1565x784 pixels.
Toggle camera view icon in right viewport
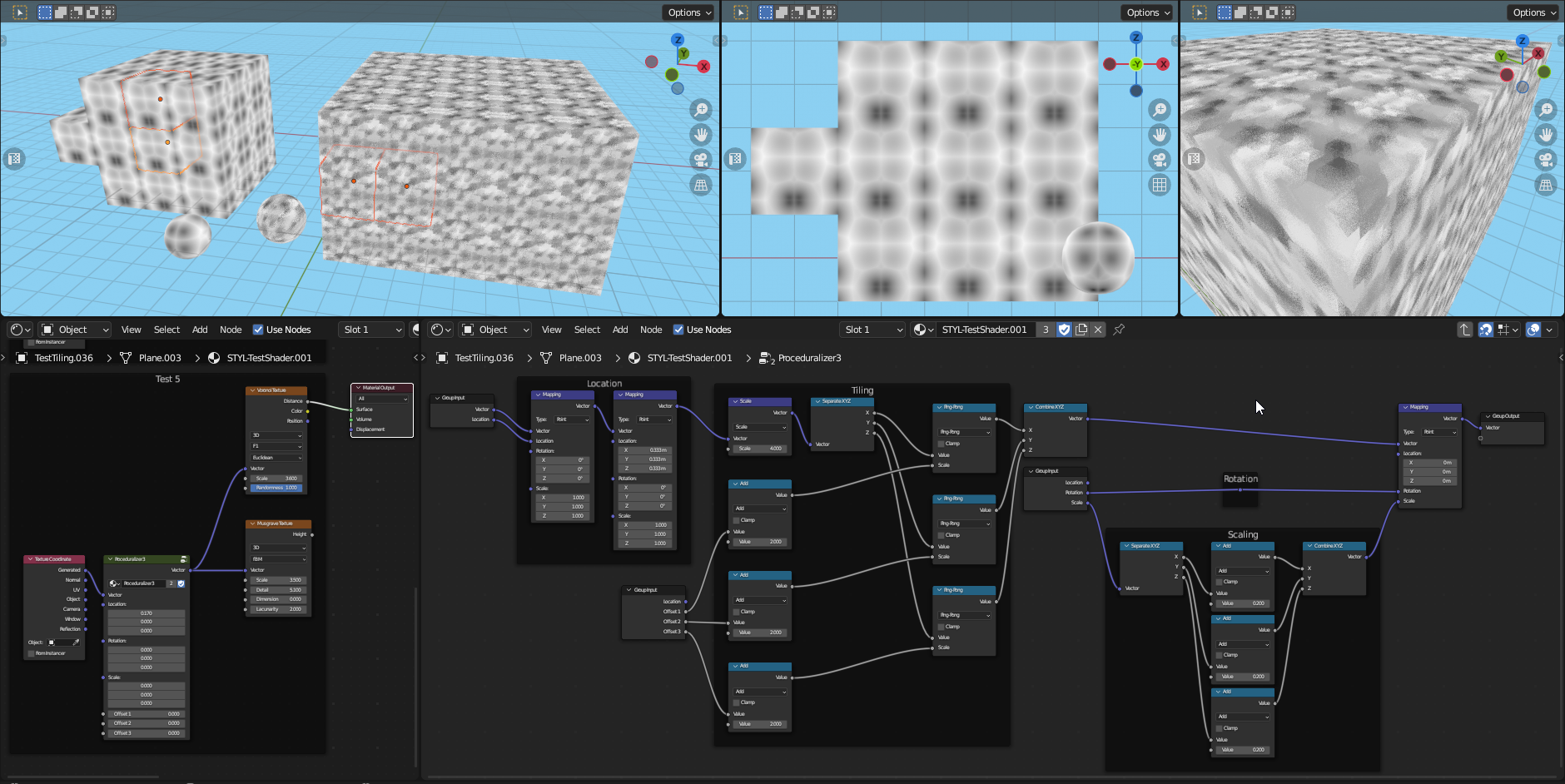pyautogui.click(x=1546, y=160)
